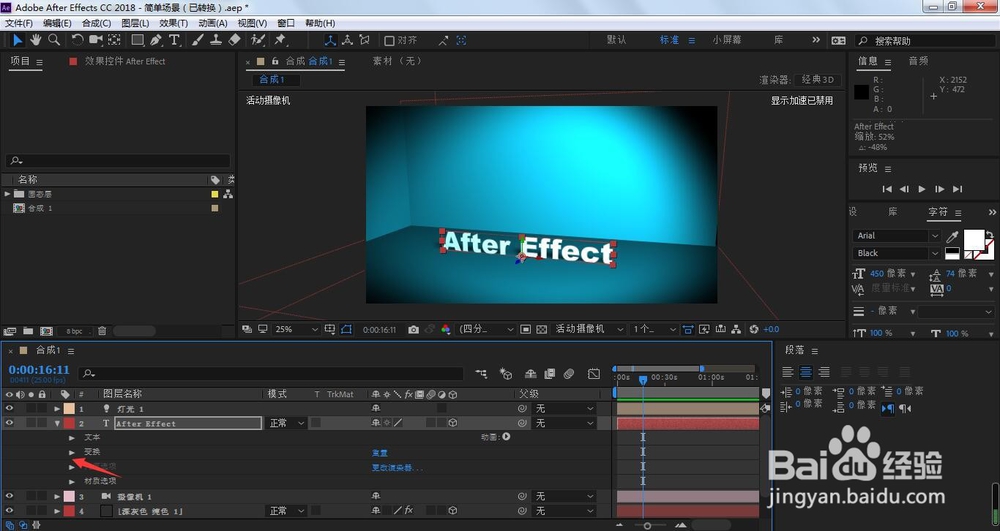Toggle Transparency Grid in viewer
Viewport: 1000px width, 531px height.
(x=541, y=330)
